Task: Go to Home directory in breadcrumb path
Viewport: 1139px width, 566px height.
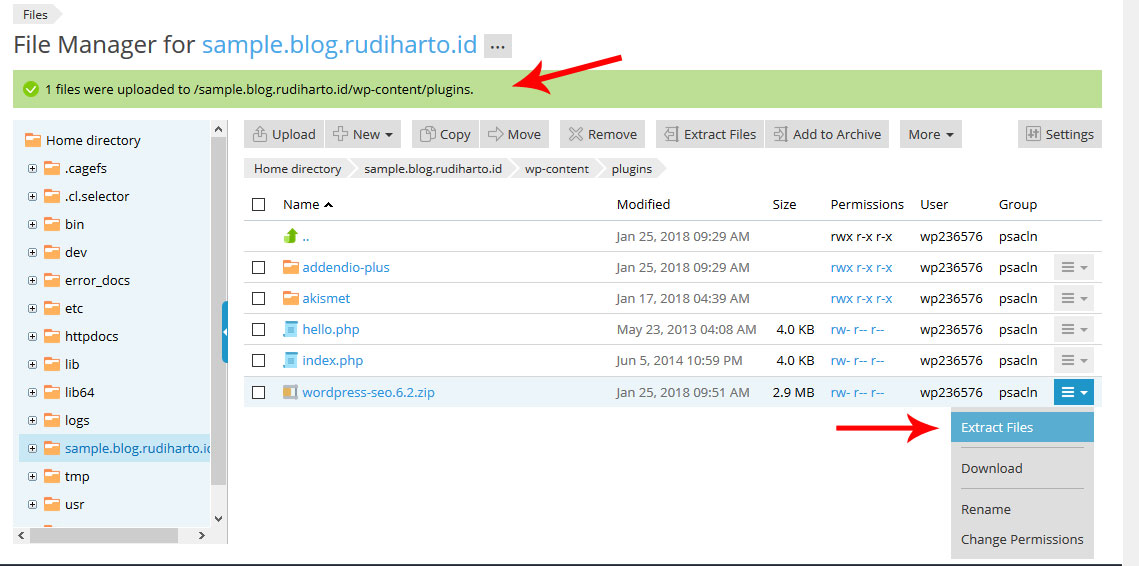Action: (297, 169)
